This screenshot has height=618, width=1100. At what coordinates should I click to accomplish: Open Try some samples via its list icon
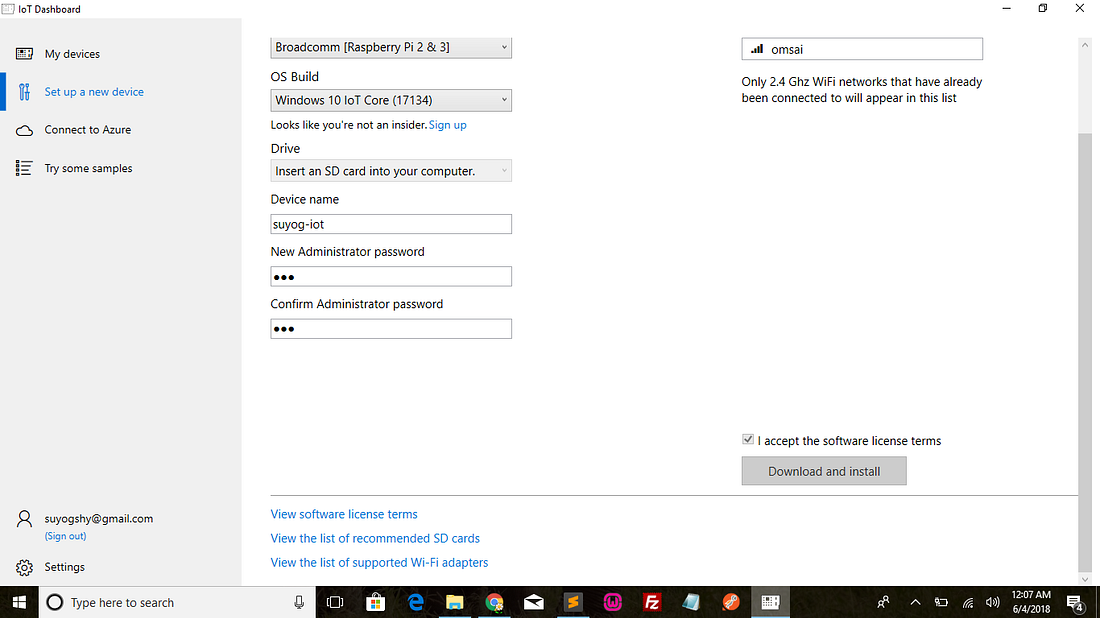[24, 167]
